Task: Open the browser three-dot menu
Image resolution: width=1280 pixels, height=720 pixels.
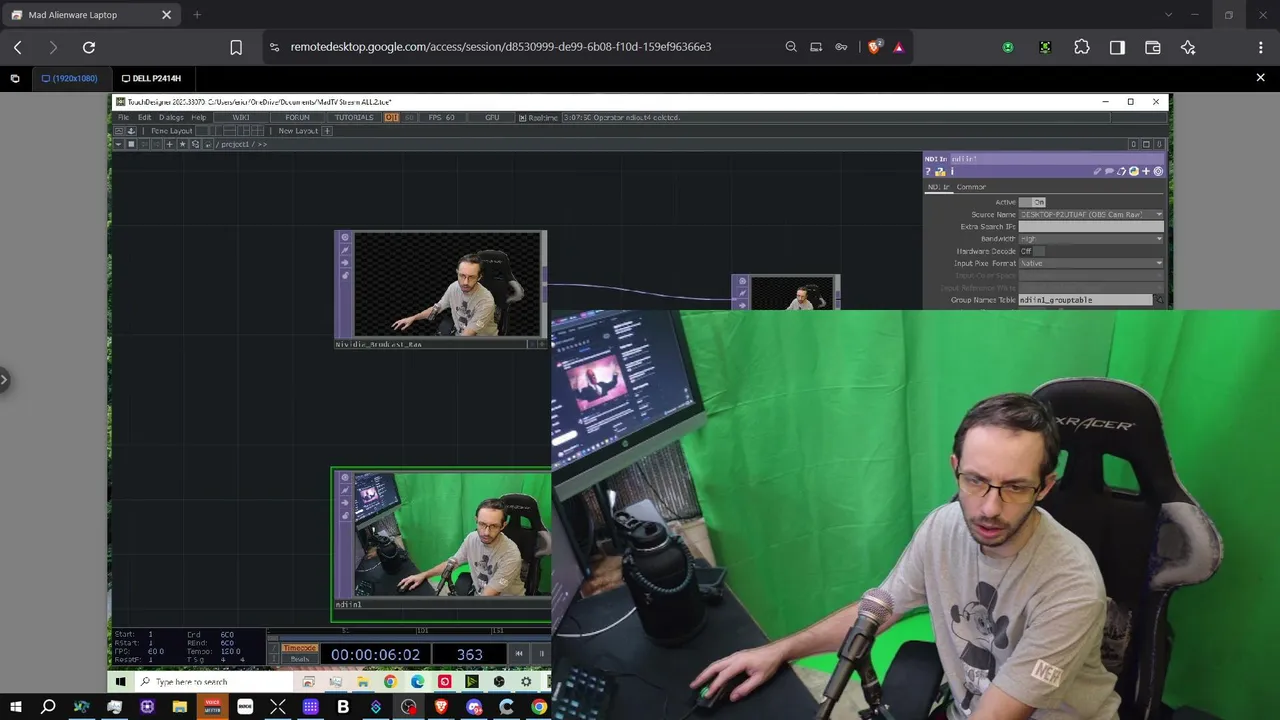Action: [1260, 47]
